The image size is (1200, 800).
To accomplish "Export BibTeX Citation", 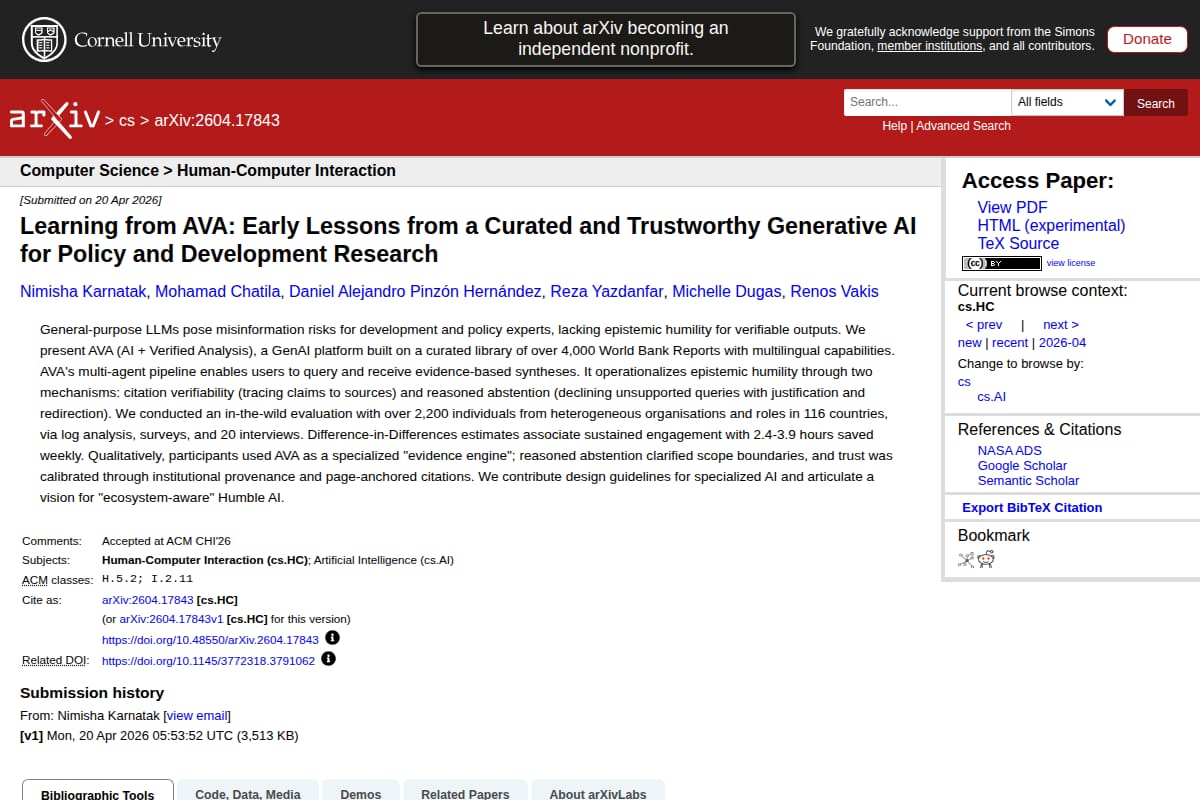I will coord(1032,507).
